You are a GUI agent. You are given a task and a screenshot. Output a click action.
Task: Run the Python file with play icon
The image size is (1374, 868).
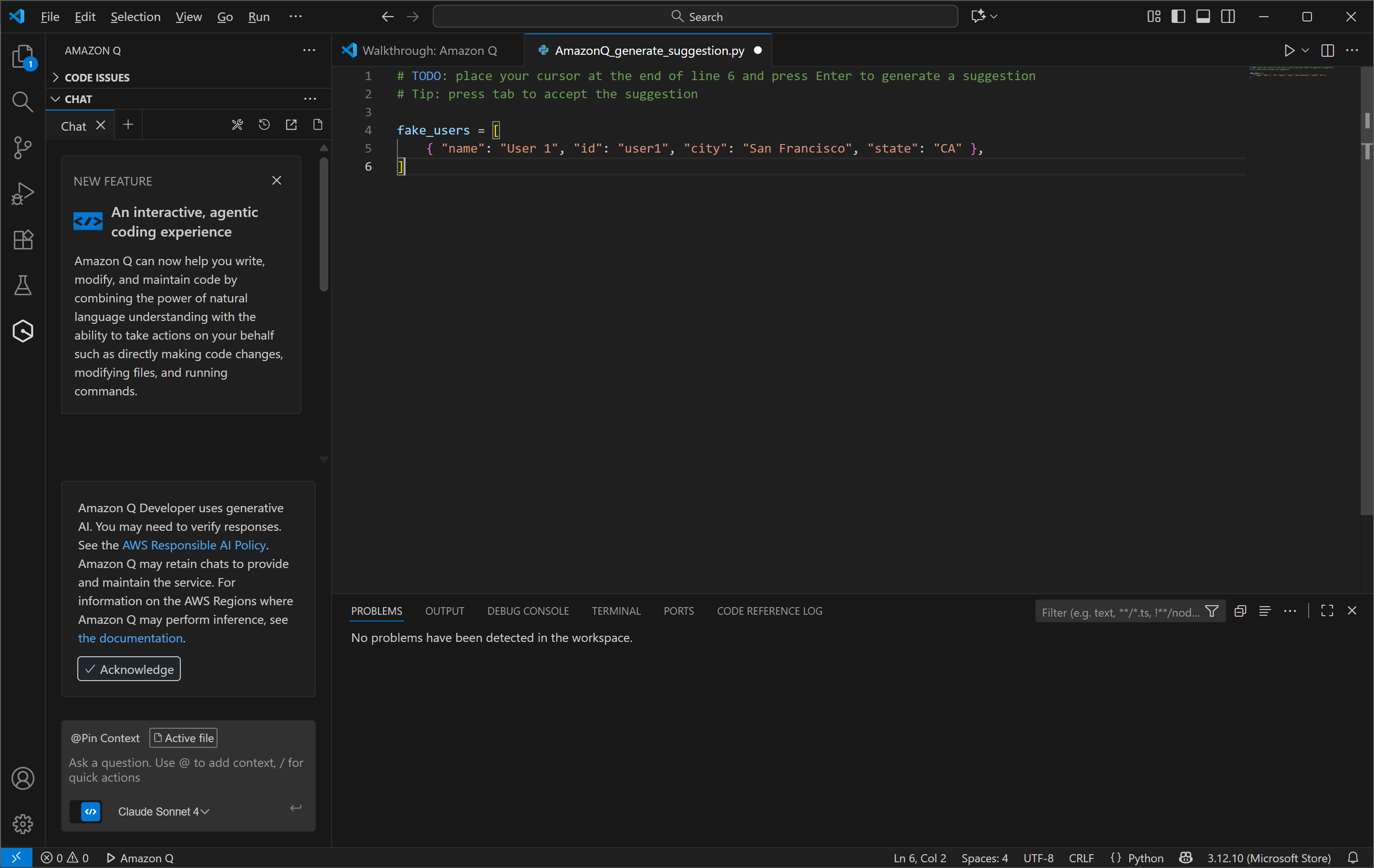[x=1290, y=50]
